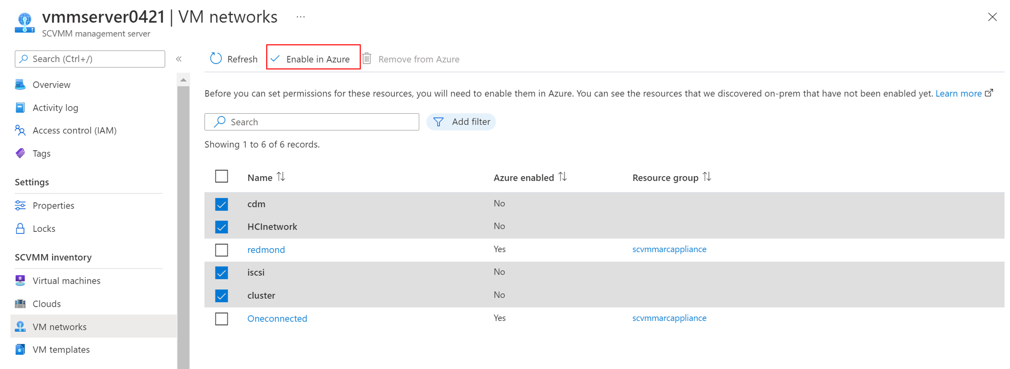Image resolution: width=1010 pixels, height=369 pixels.
Task: Click the iscsi network name
Action: click(256, 272)
